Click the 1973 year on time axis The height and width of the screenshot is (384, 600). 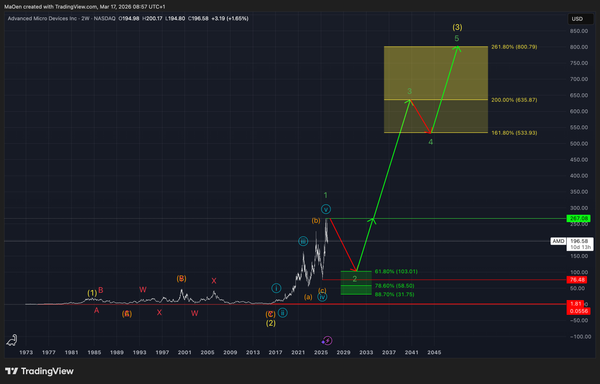26,353
